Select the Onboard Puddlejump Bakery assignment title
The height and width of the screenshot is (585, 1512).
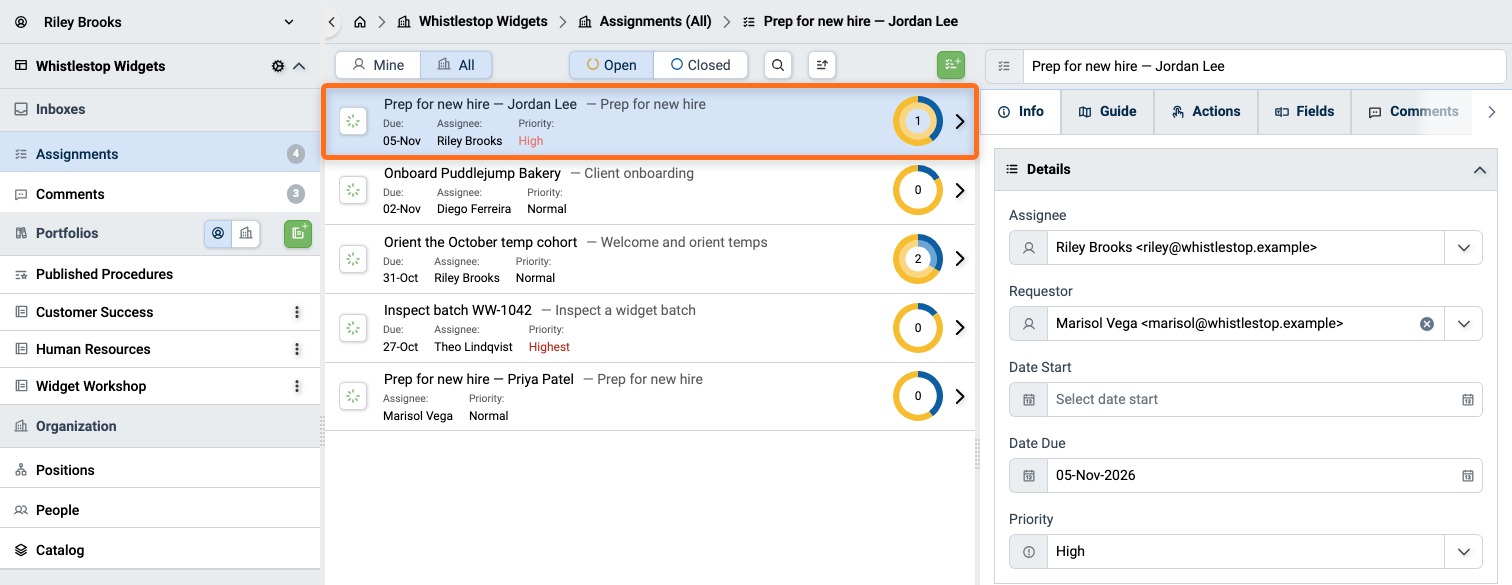coord(472,173)
